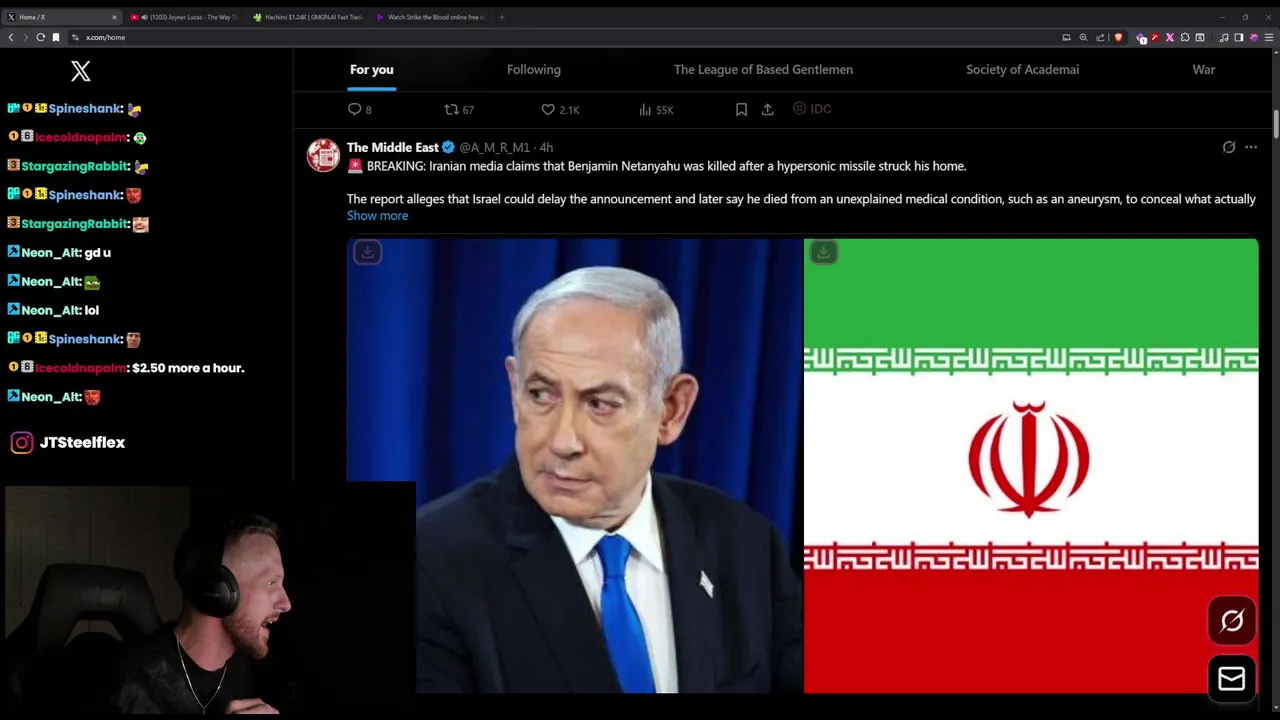Open site settings icon in address bar

point(75,37)
